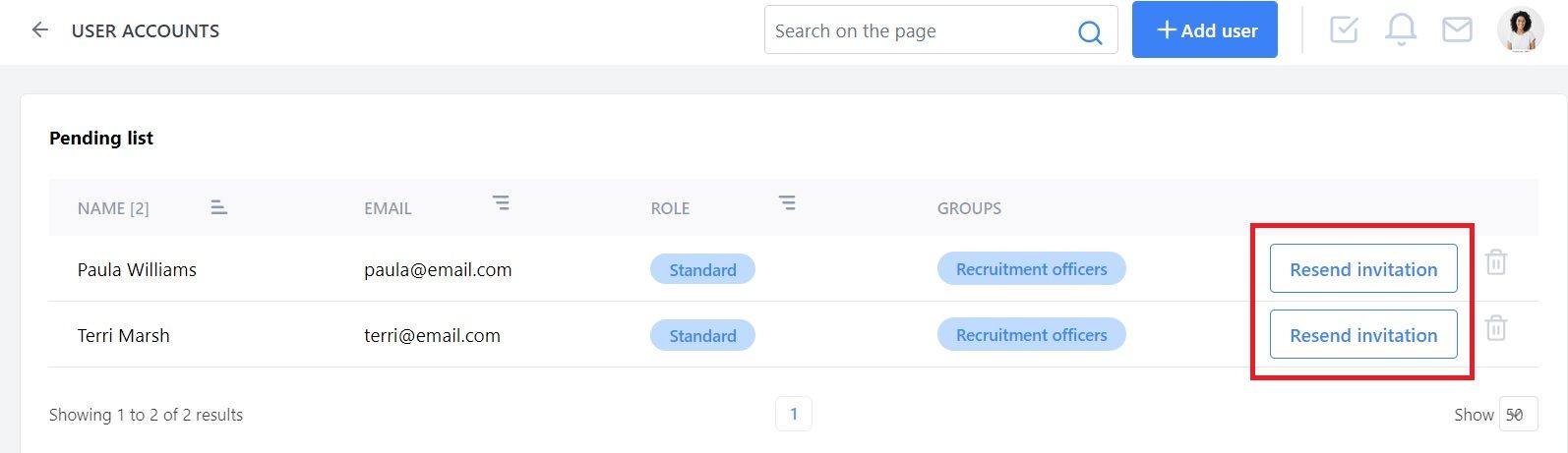Open the Email column filter icon
Viewport: 1568px width, 453px height.
(x=501, y=203)
